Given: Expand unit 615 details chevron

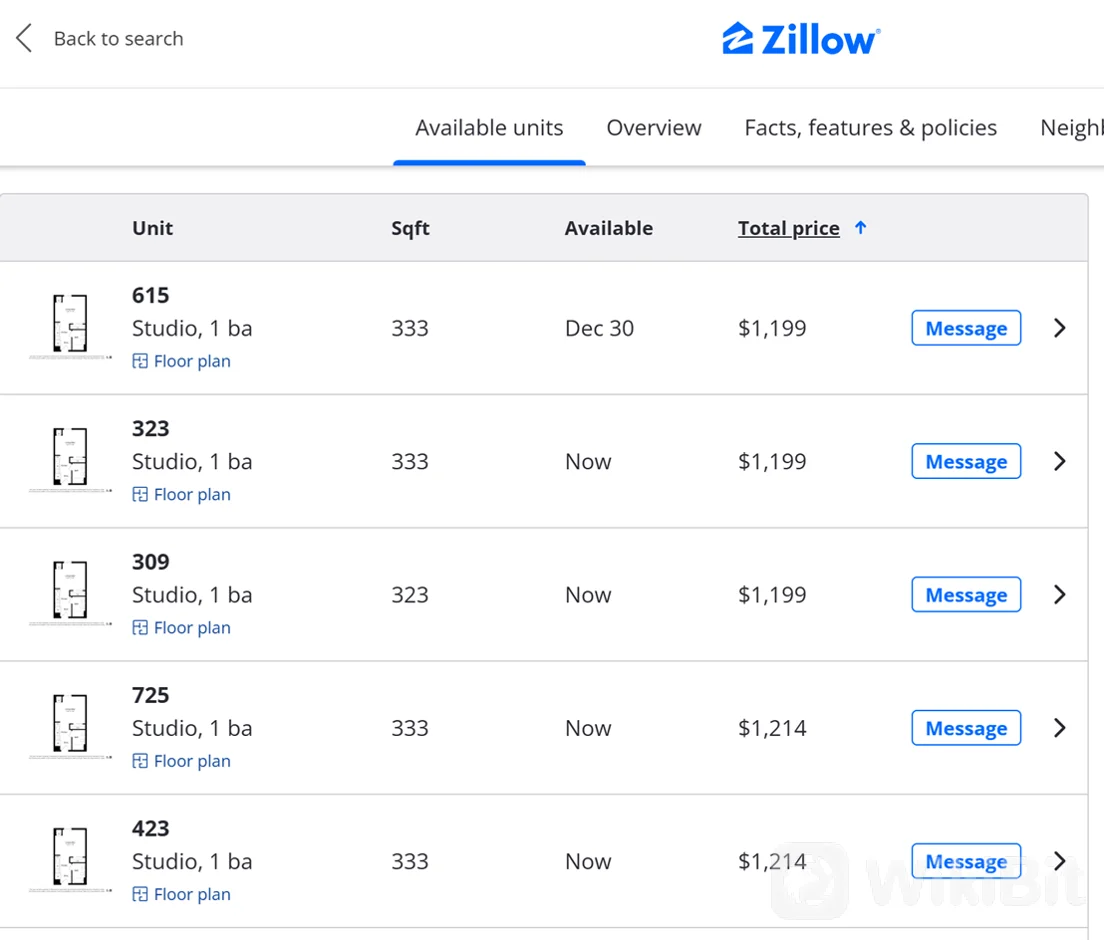Looking at the screenshot, I should [x=1060, y=328].
